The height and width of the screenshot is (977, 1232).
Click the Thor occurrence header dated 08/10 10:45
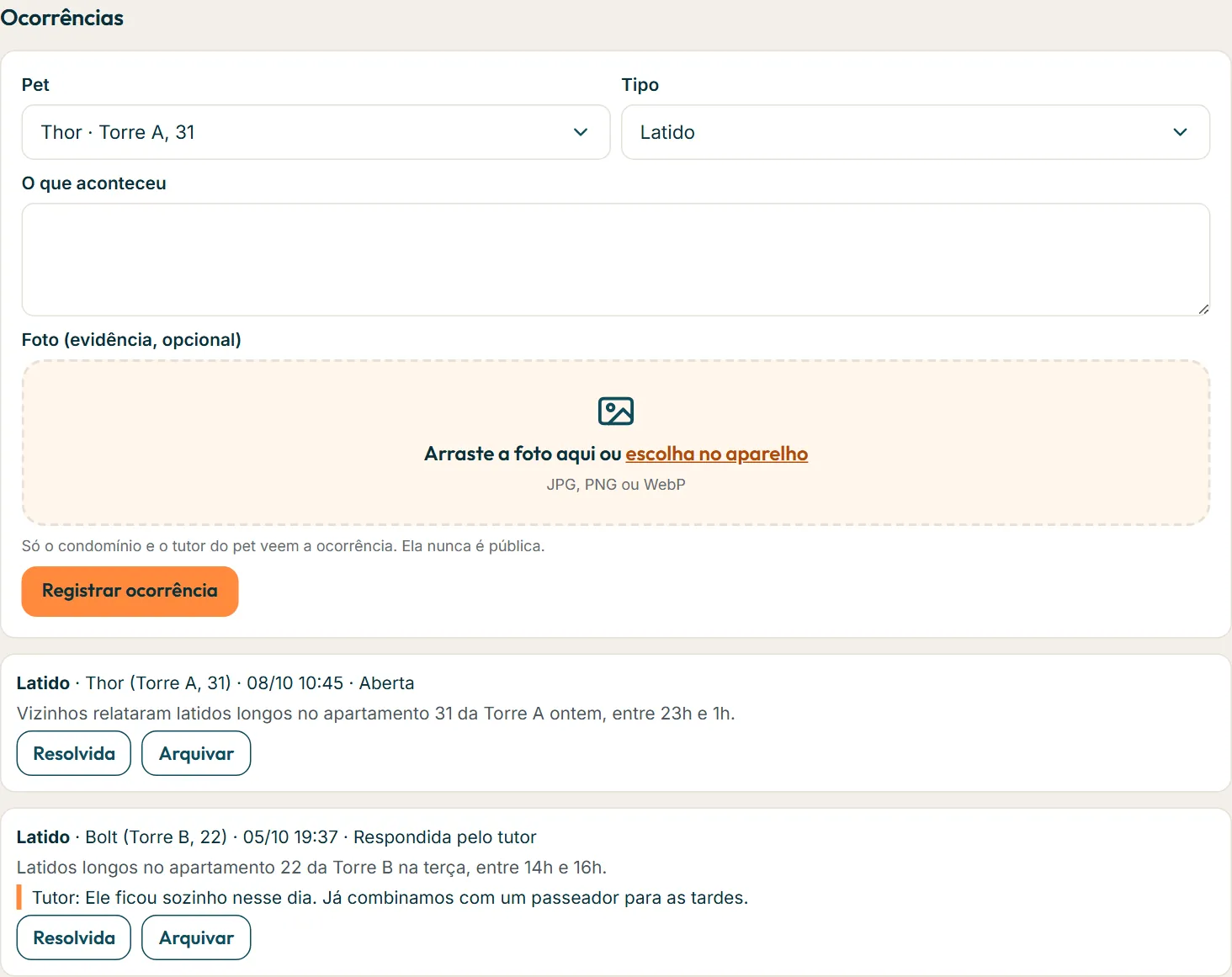215,683
